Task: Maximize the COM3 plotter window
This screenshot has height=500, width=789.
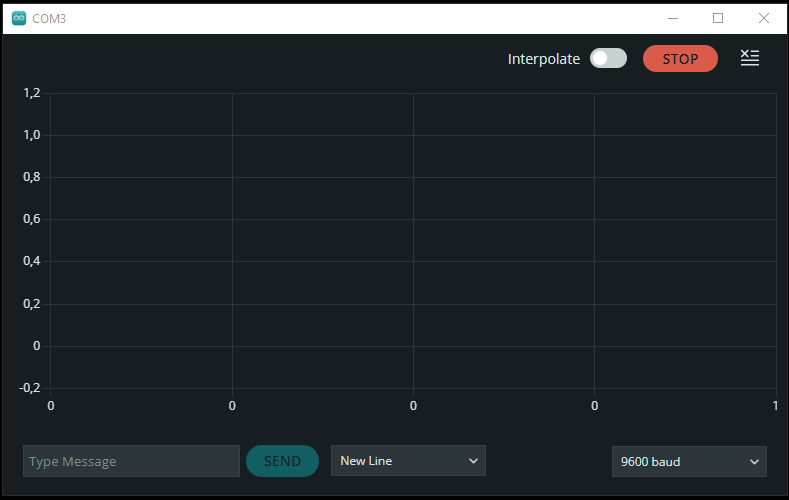Action: [x=718, y=18]
